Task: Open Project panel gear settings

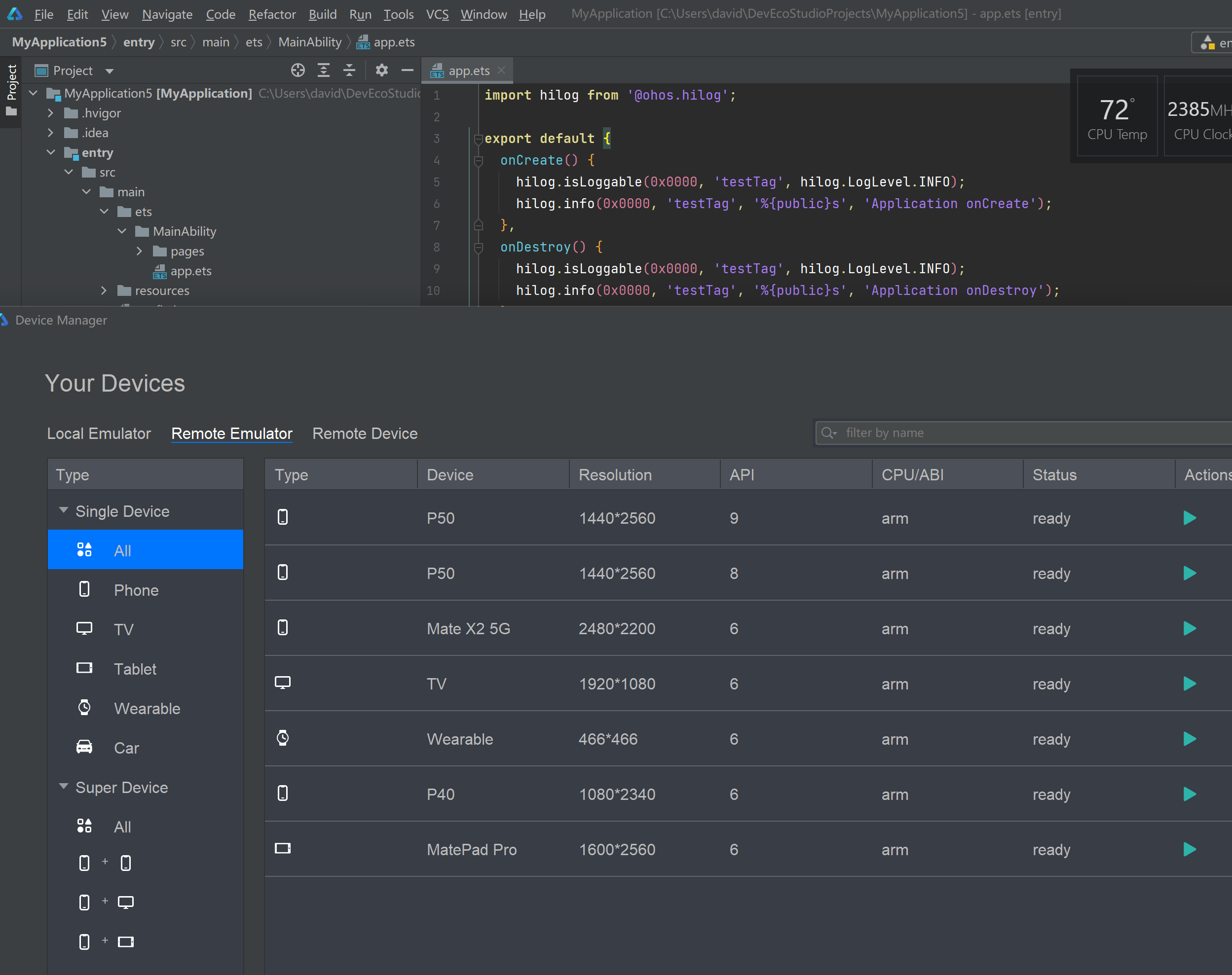Action: [381, 70]
